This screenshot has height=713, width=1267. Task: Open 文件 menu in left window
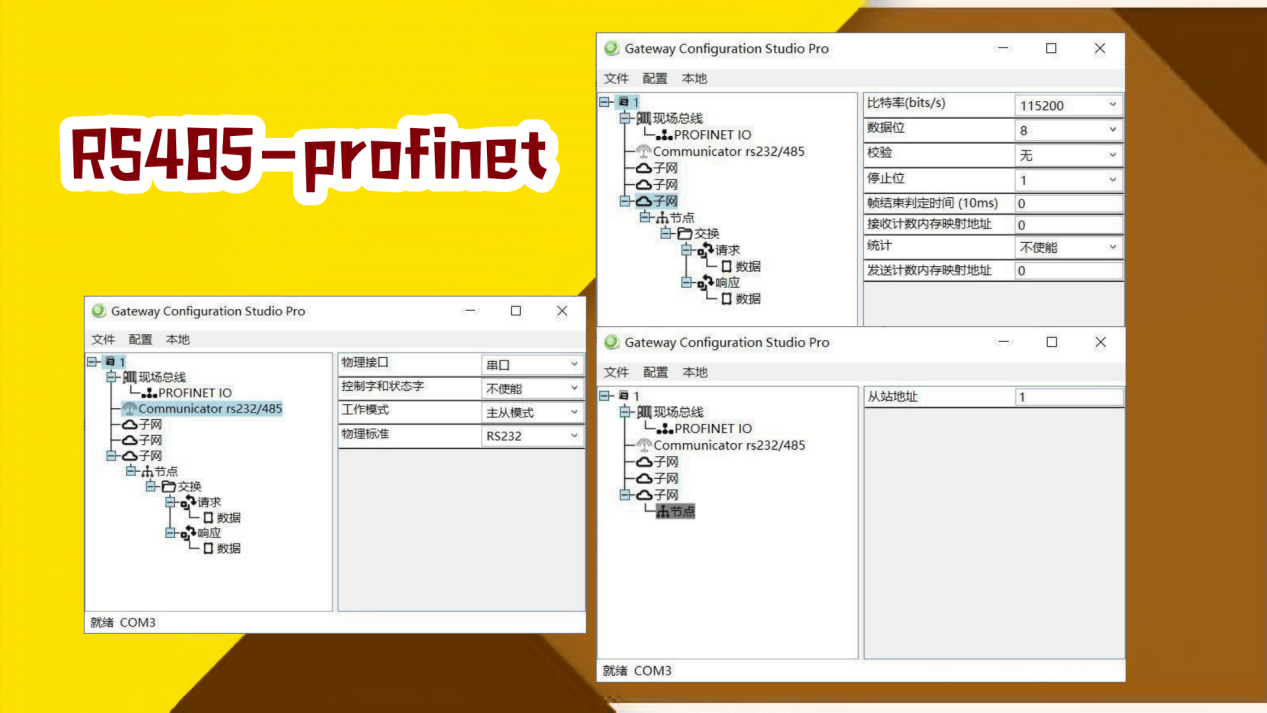[x=103, y=340]
